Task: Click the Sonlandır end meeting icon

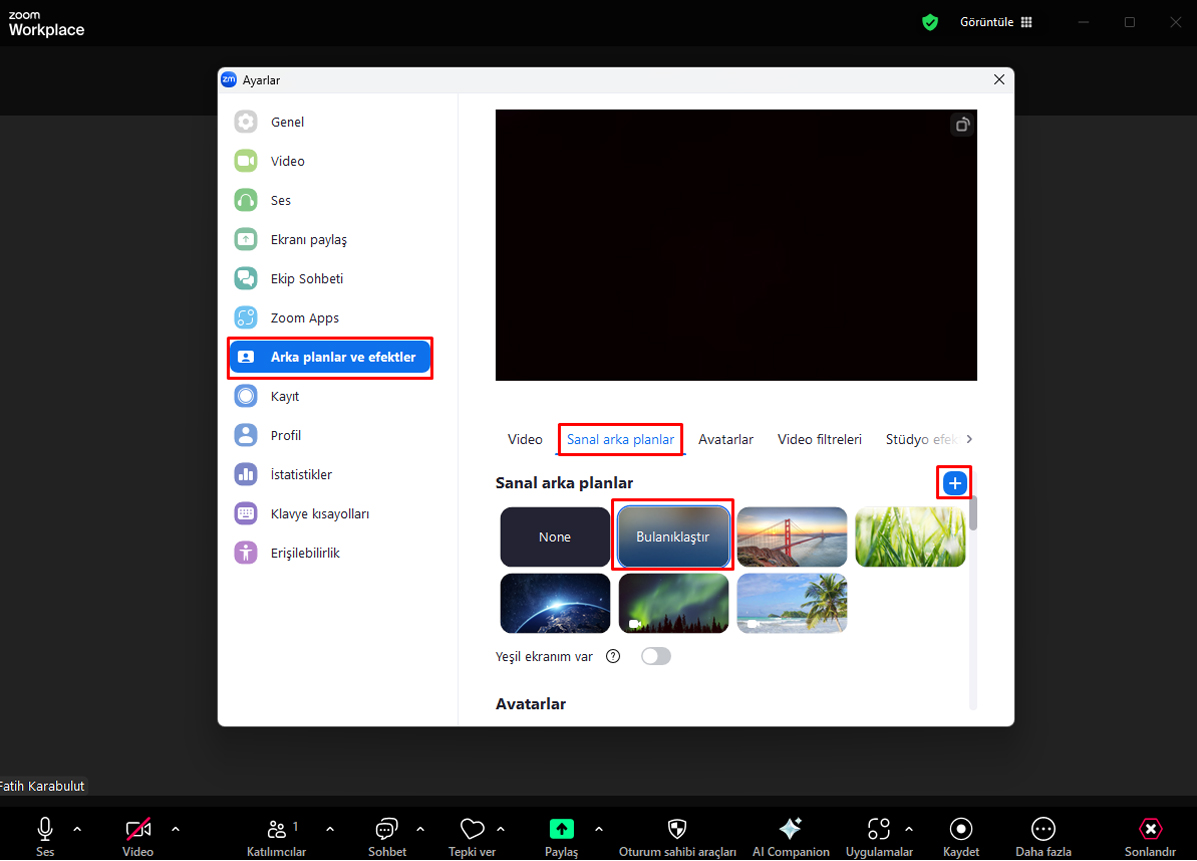Action: pos(1151,829)
